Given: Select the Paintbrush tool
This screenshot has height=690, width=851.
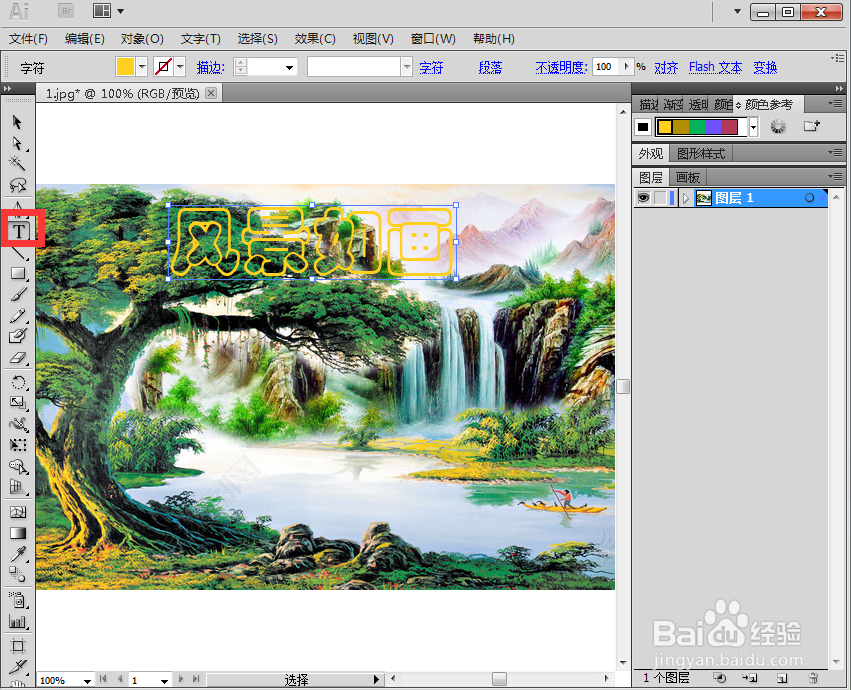Looking at the screenshot, I should point(18,295).
